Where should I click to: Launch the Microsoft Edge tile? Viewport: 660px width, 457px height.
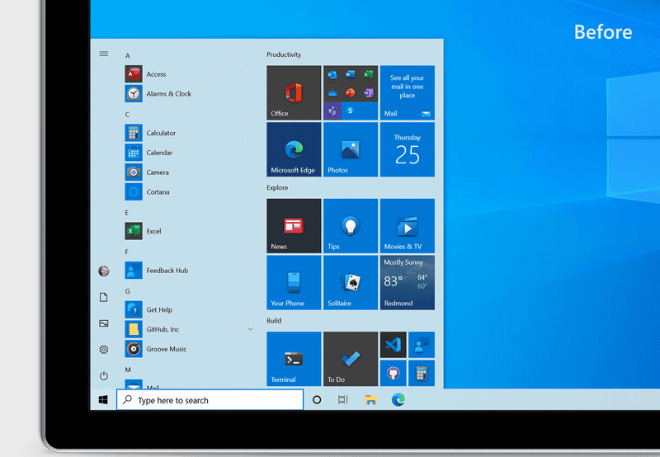coord(293,150)
